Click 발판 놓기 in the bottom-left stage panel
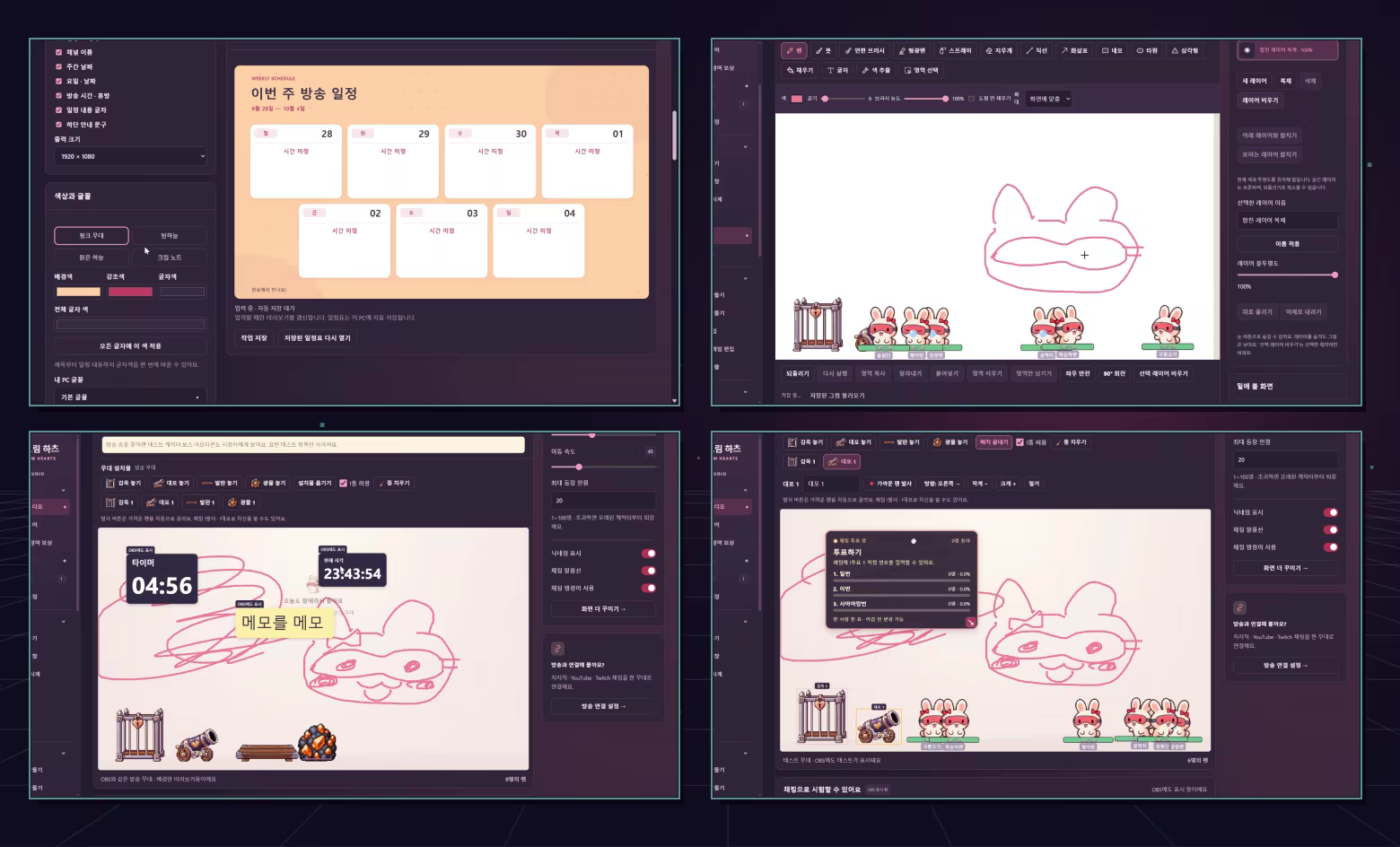Viewport: 1400px width, 847px height. click(220, 483)
